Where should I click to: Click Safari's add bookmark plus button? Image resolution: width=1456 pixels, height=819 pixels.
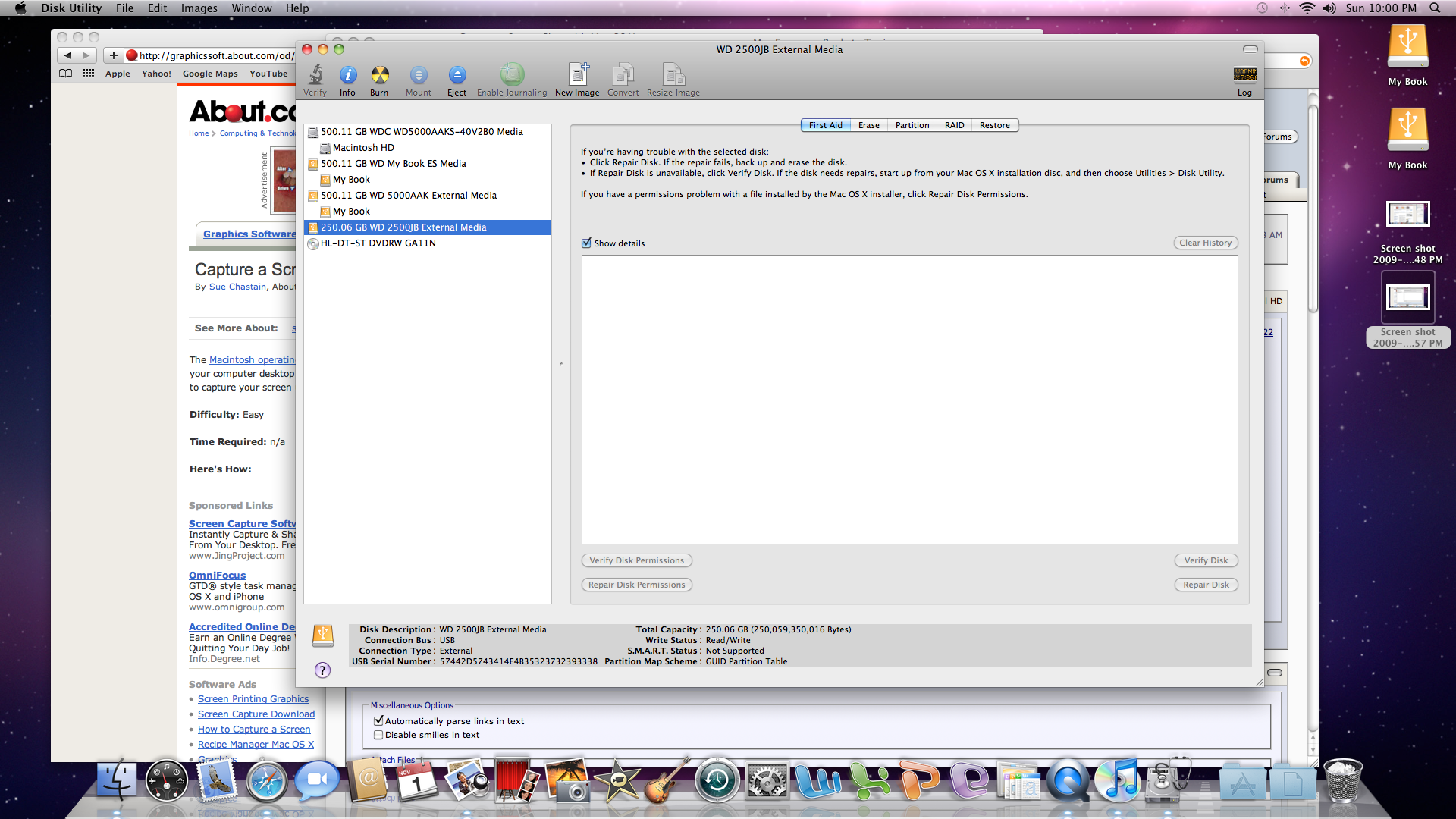(113, 55)
